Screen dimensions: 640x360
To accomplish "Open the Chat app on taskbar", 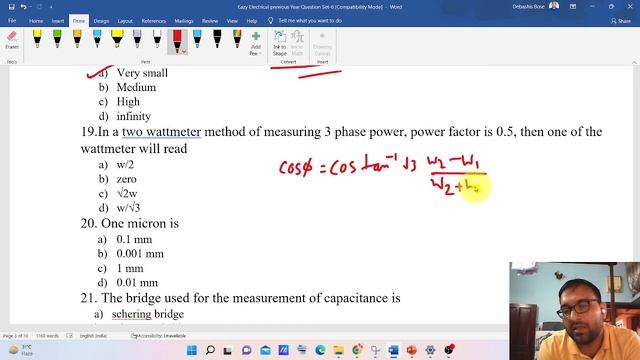I will [247, 350].
